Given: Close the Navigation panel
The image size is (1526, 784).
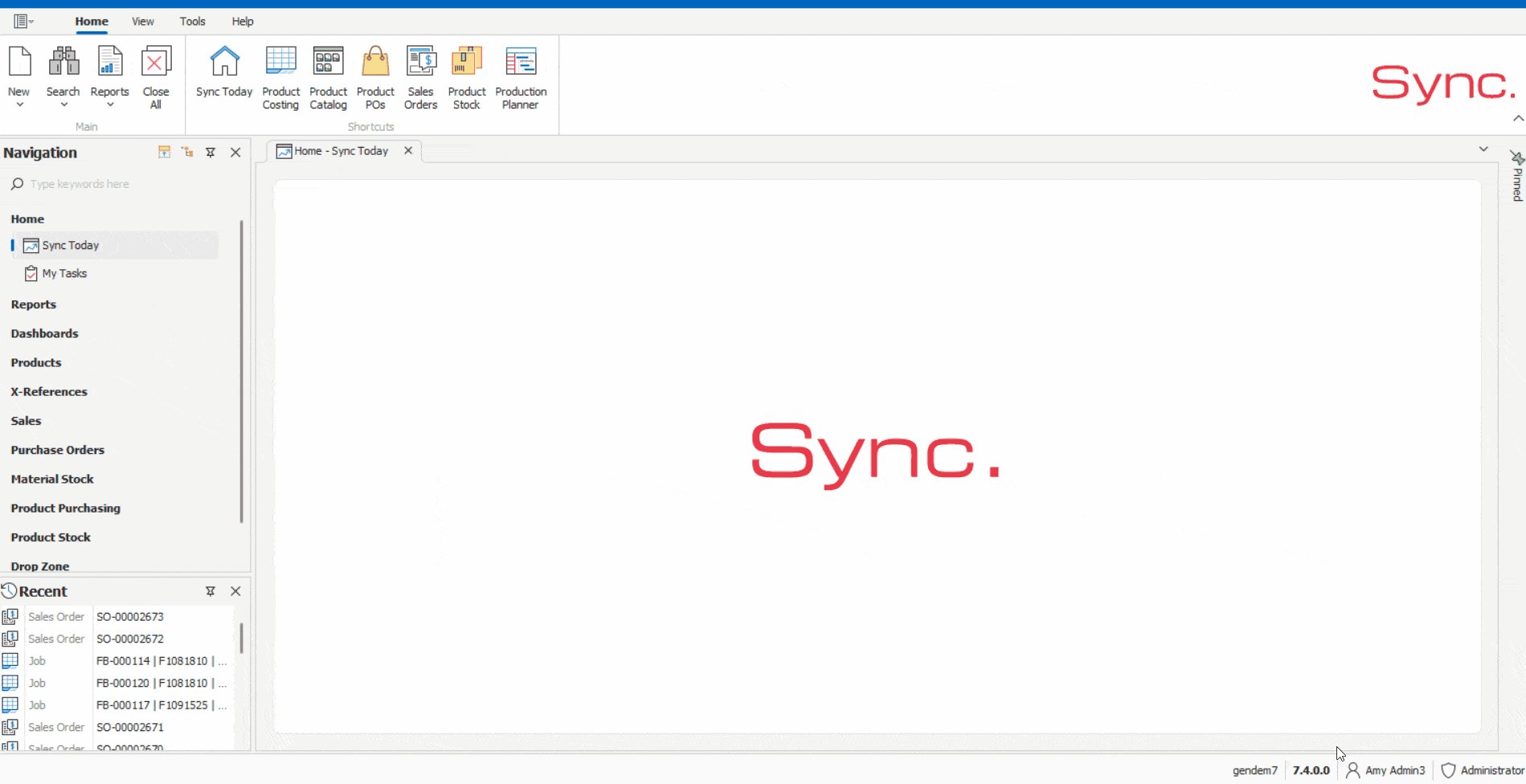Looking at the screenshot, I should (235, 153).
